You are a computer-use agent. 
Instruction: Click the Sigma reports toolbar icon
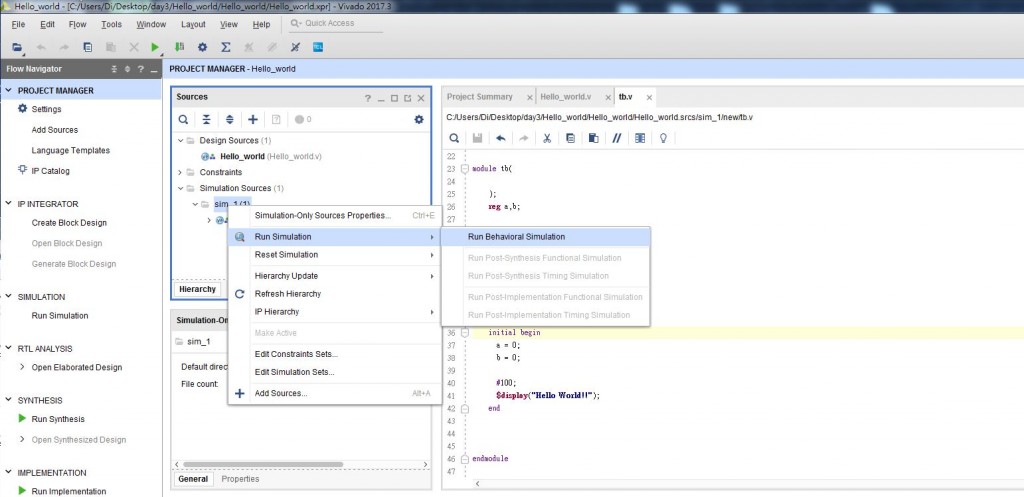tap(226, 47)
